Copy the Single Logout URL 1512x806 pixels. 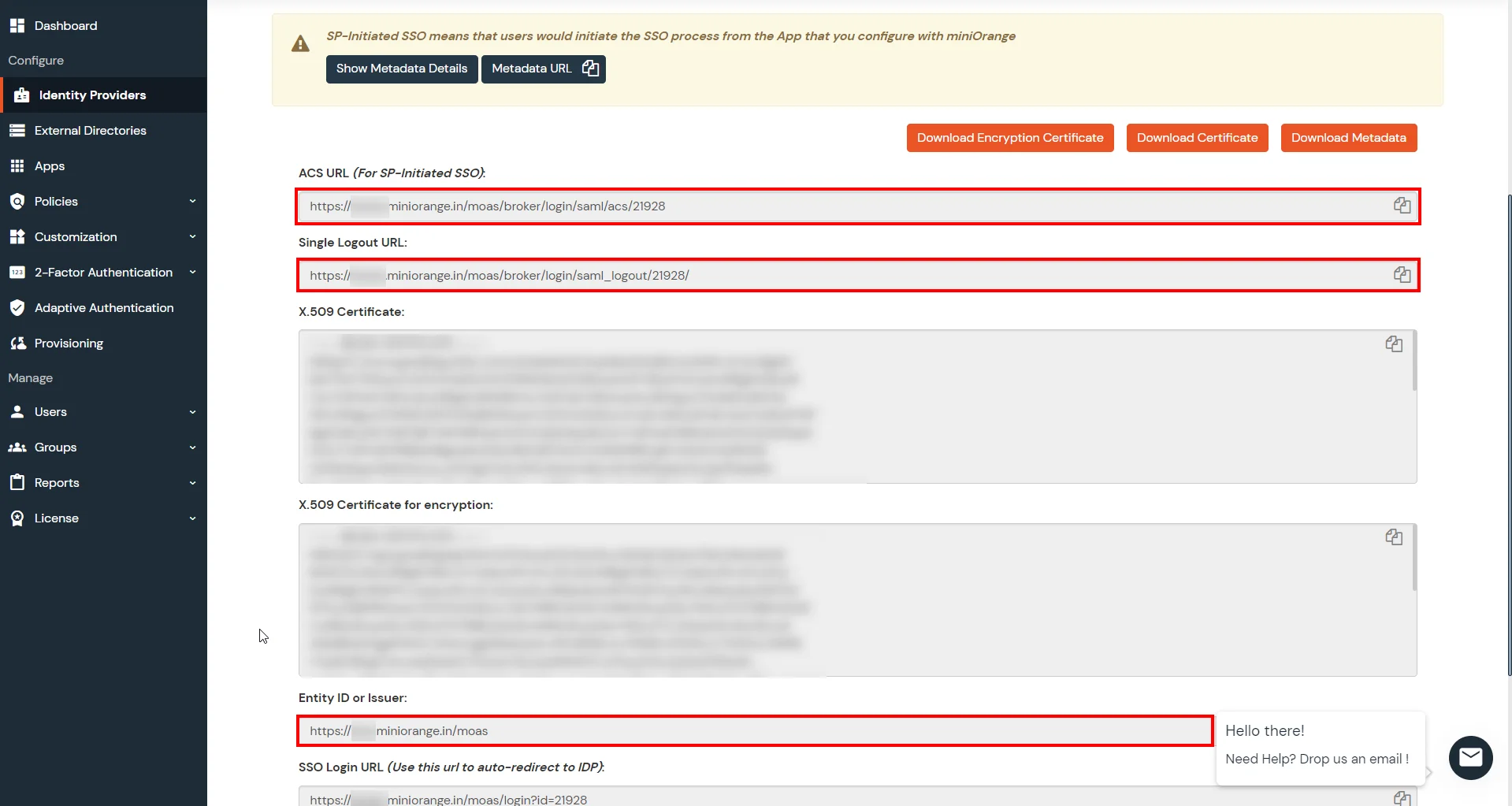click(1402, 275)
